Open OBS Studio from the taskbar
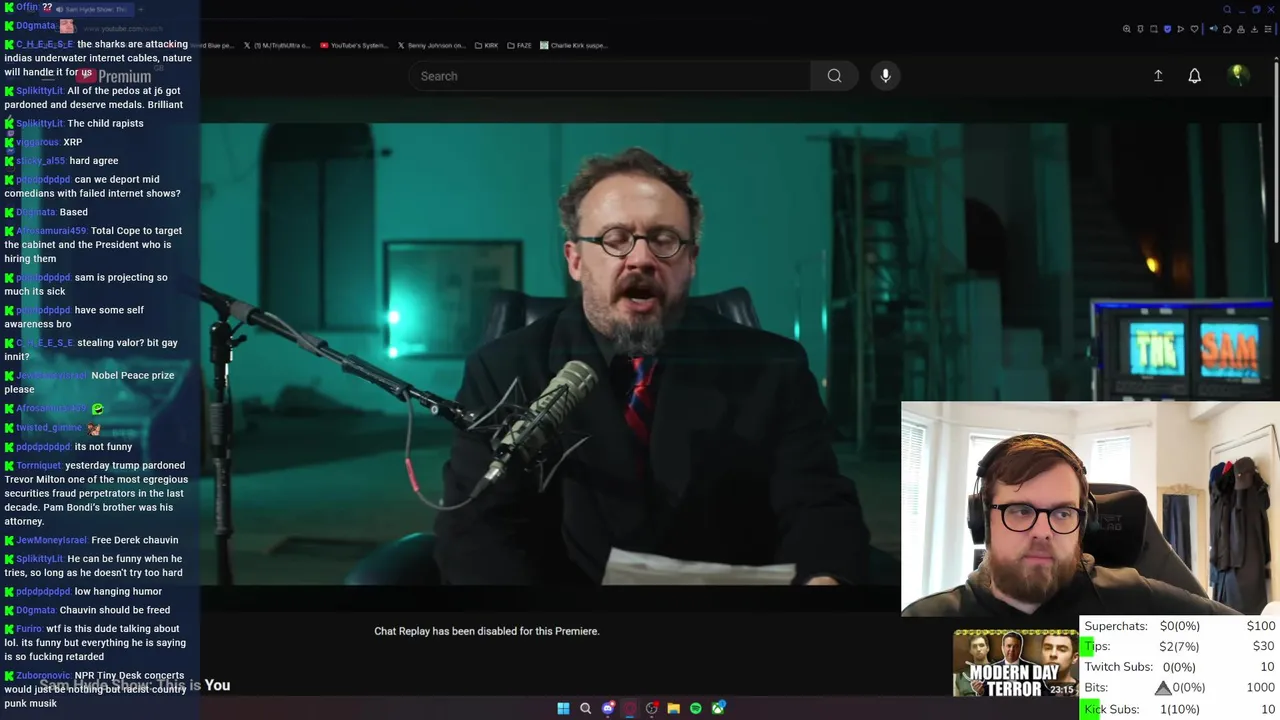 (x=652, y=708)
